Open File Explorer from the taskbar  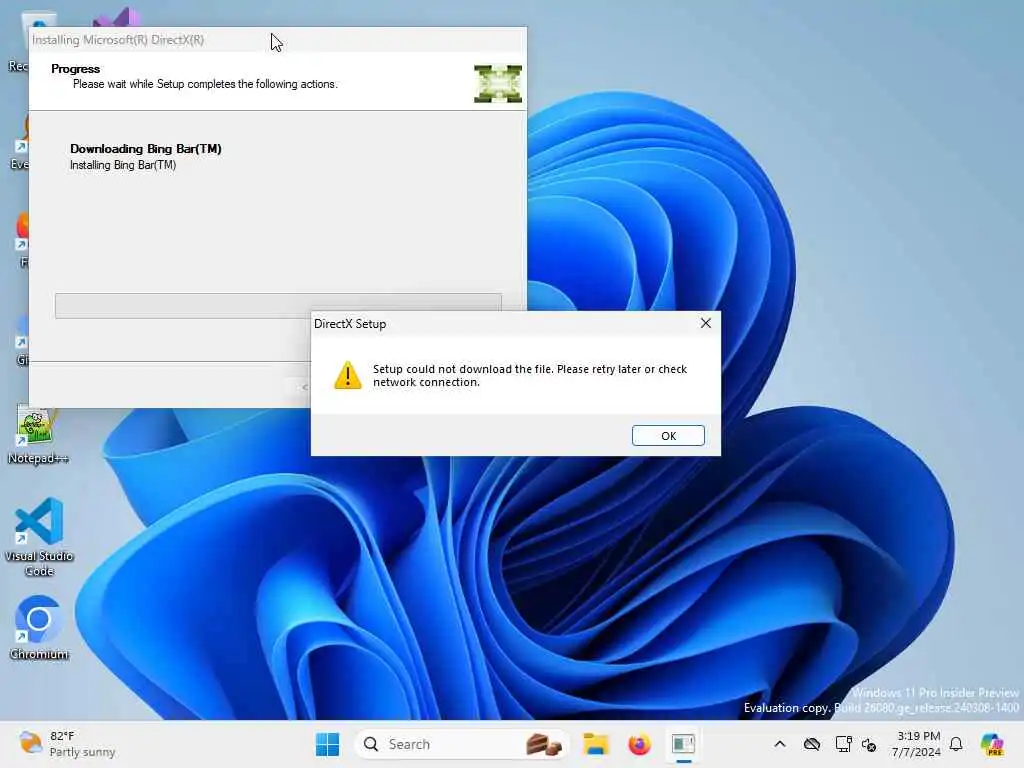[x=596, y=744]
